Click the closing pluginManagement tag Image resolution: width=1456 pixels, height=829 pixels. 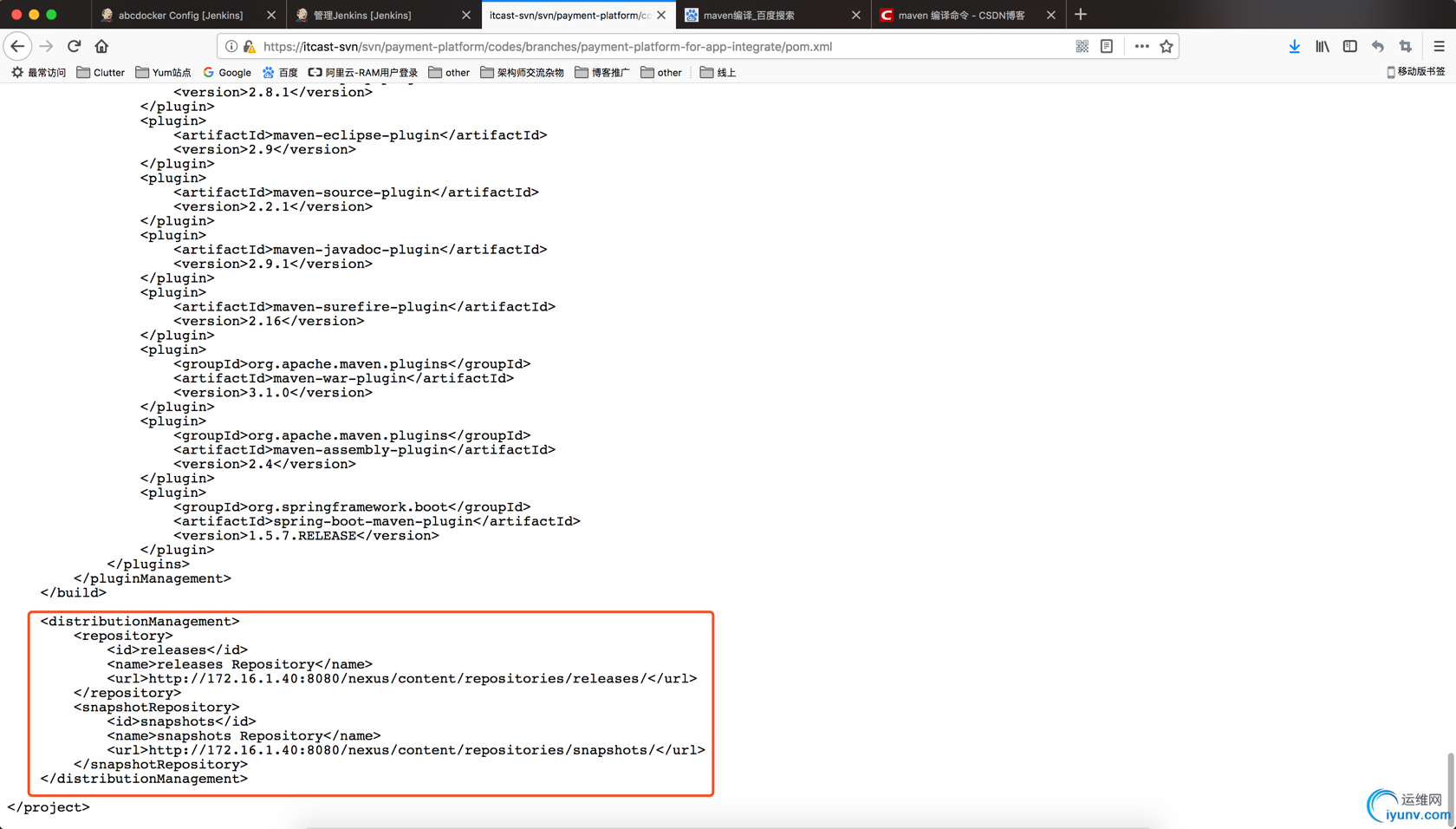tap(153, 578)
